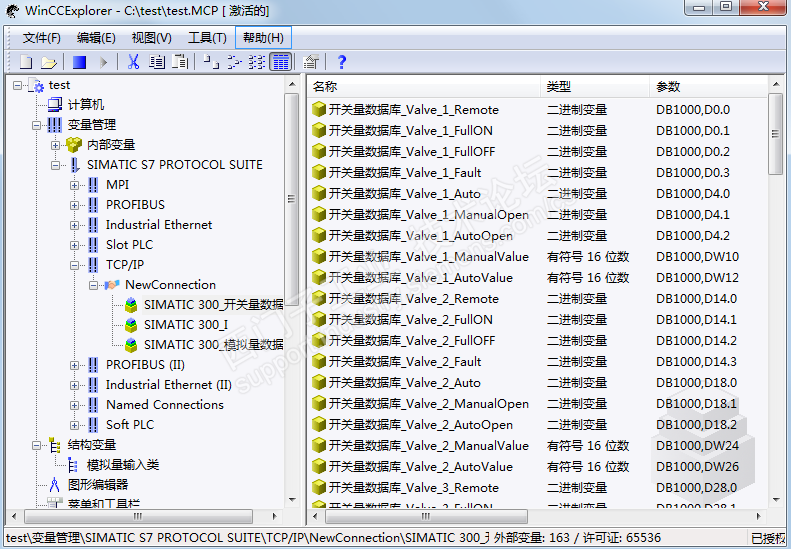Screen dimensions: 791x549
Task: Click the tree pane horizontal scrollbar thumb
Action: [x=138, y=516]
